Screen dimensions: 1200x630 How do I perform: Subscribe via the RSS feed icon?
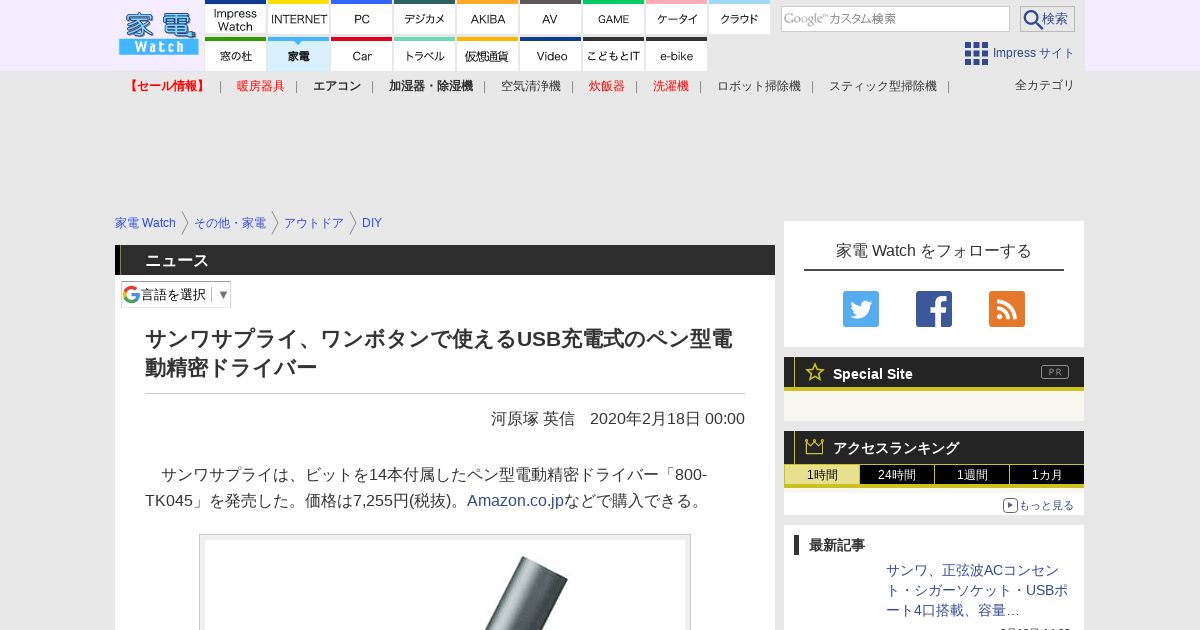(x=1007, y=309)
